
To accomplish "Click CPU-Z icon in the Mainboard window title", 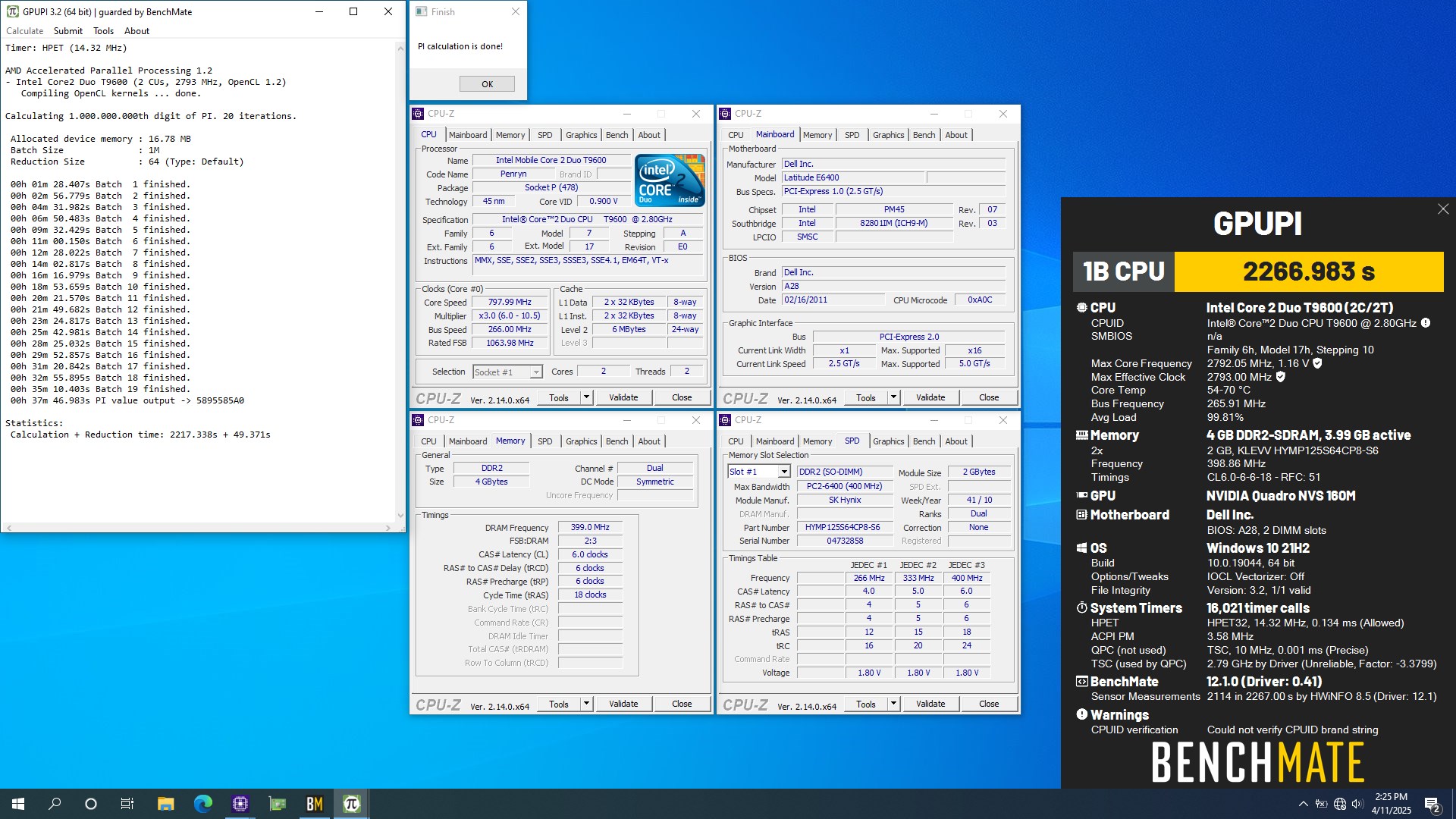I will [x=725, y=114].
